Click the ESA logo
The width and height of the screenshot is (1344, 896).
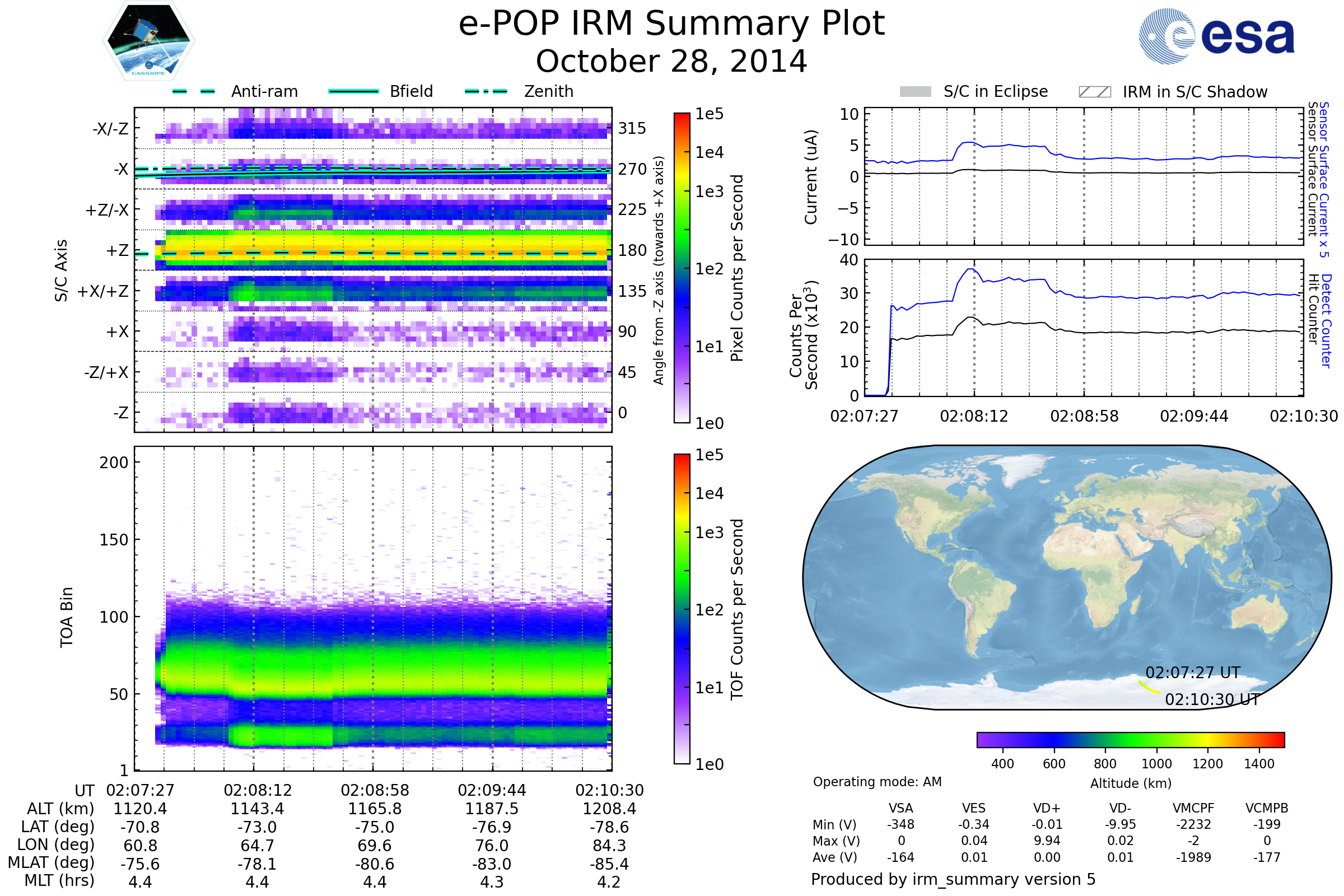pos(1217,36)
